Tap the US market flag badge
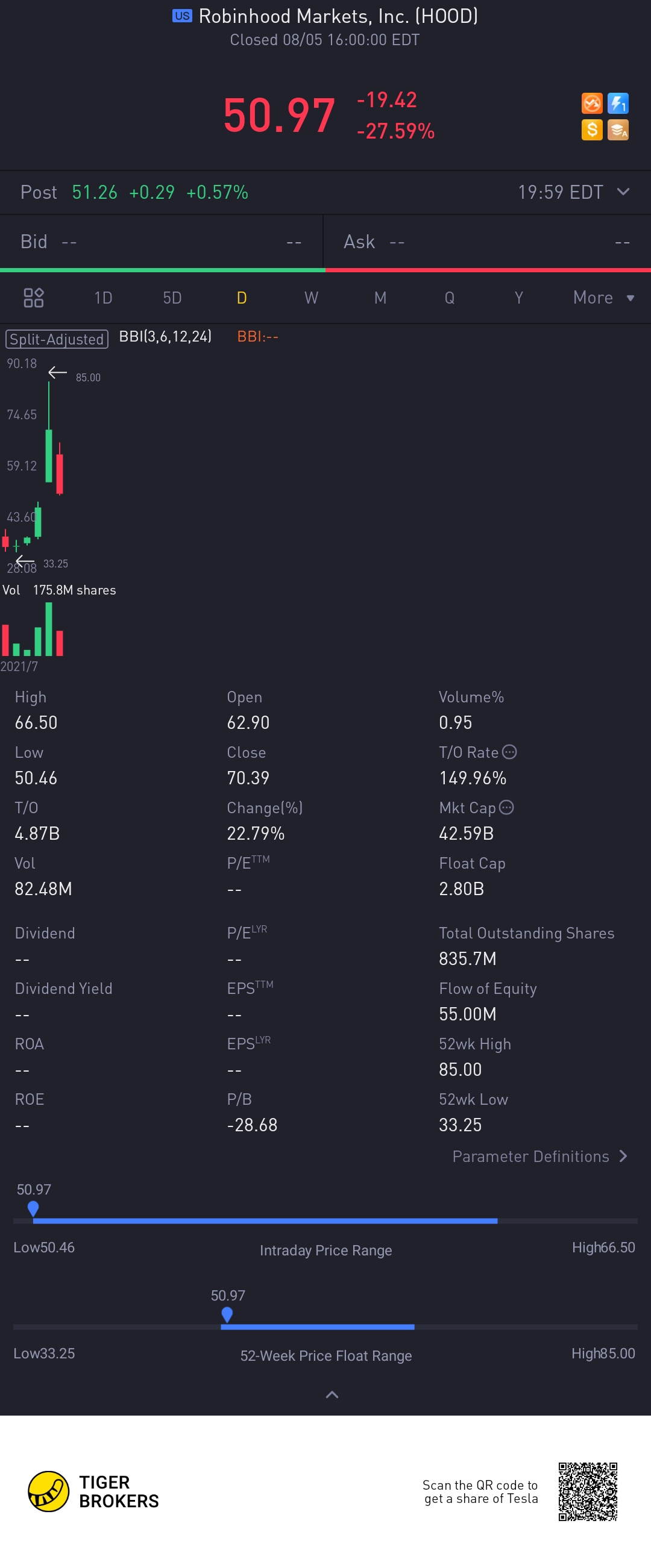This screenshot has height=1568, width=651. [181, 16]
